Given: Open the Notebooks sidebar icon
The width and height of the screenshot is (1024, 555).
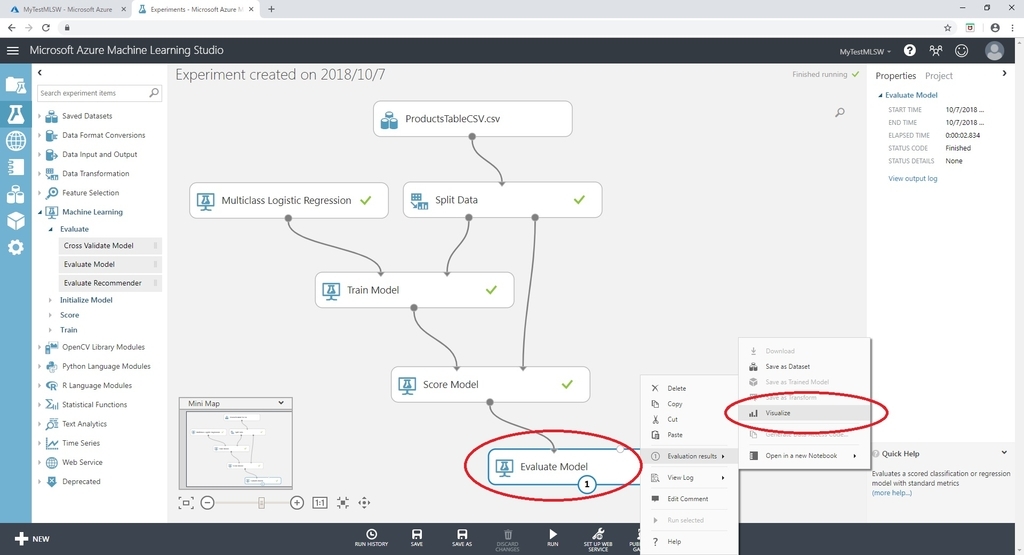Looking at the screenshot, I should pos(16,167).
